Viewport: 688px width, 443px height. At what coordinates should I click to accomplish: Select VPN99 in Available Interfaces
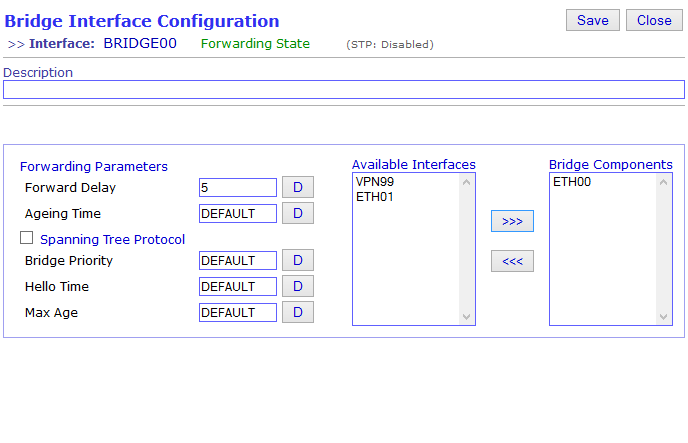tap(375, 182)
